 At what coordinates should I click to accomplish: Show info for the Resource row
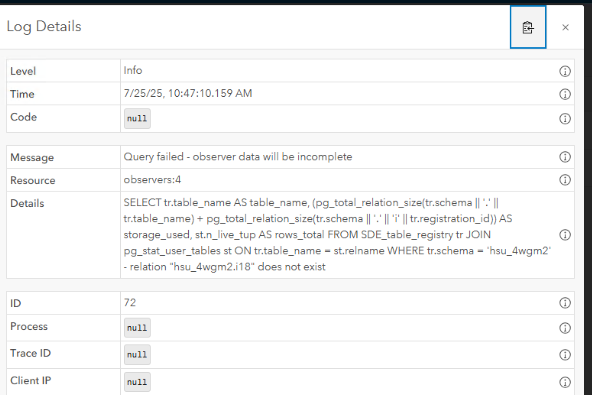pos(564,180)
